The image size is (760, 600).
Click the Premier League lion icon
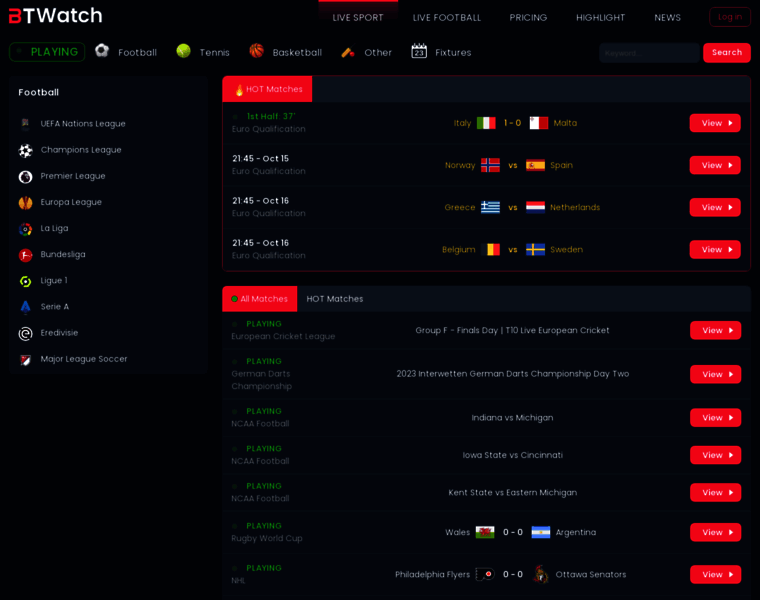26,177
